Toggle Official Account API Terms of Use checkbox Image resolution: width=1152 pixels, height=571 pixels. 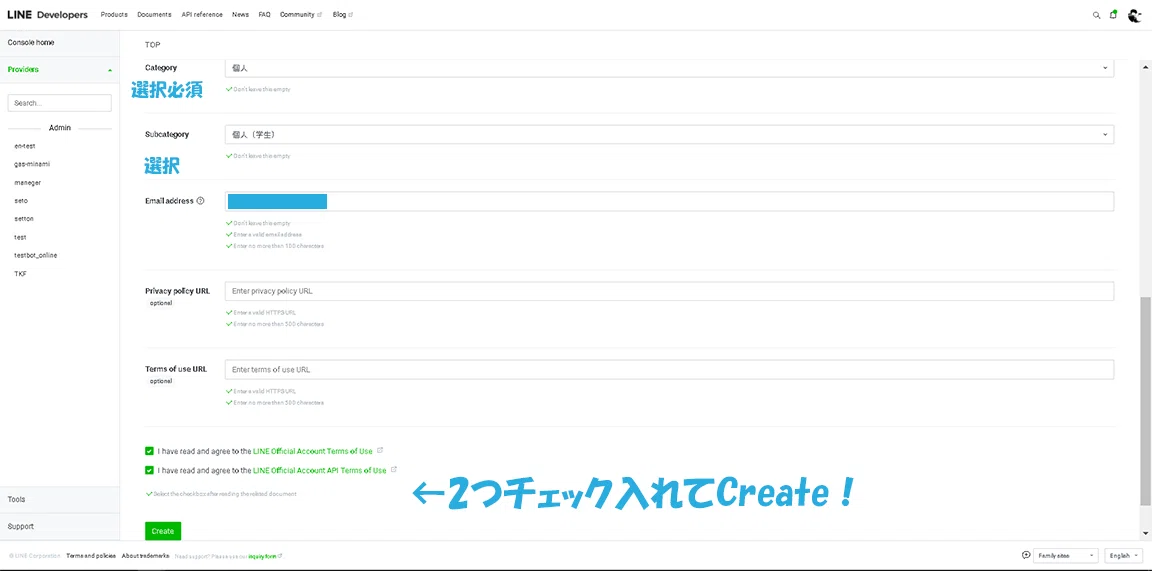tap(149, 470)
